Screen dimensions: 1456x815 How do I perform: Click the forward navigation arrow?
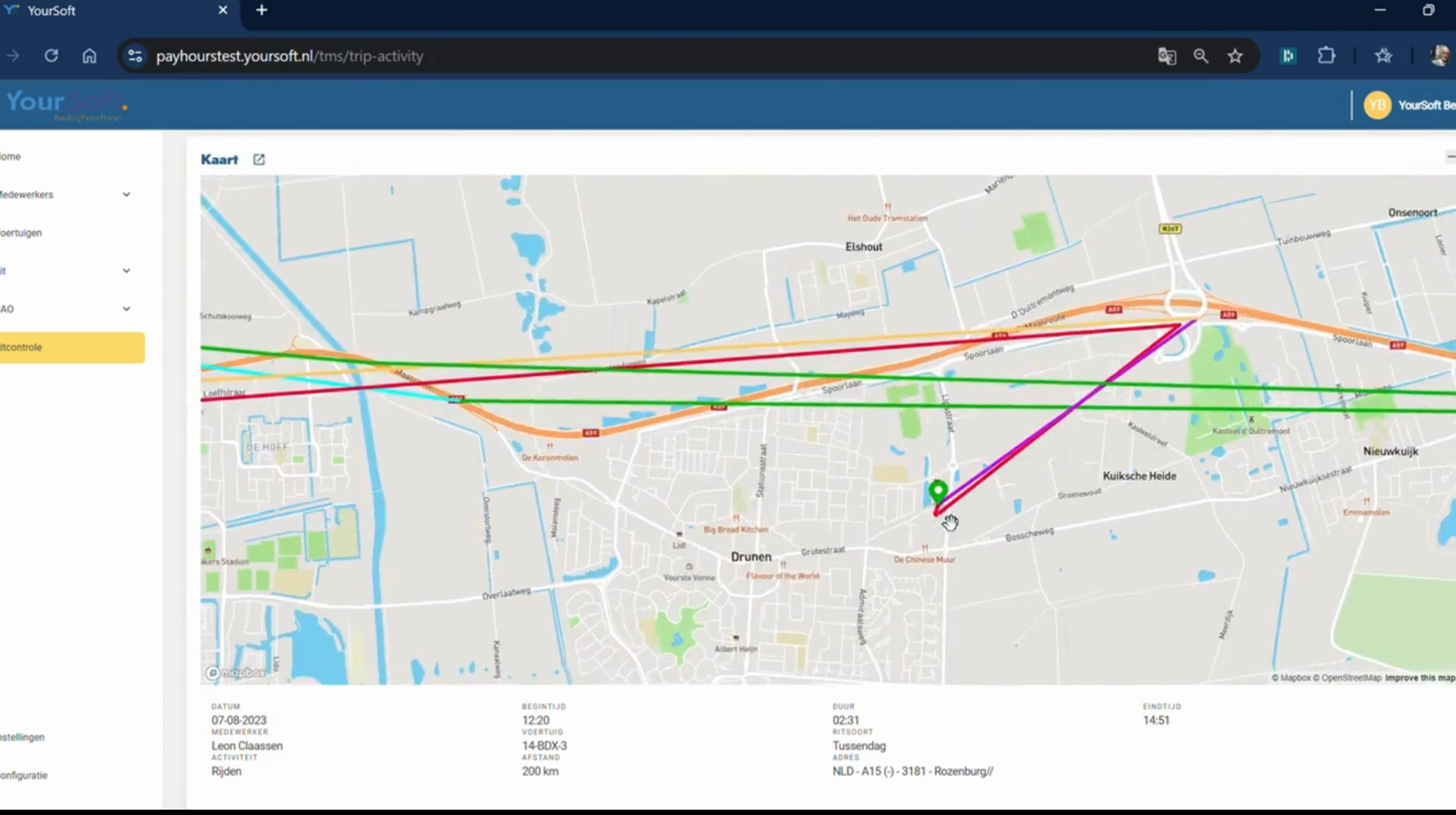(13, 55)
